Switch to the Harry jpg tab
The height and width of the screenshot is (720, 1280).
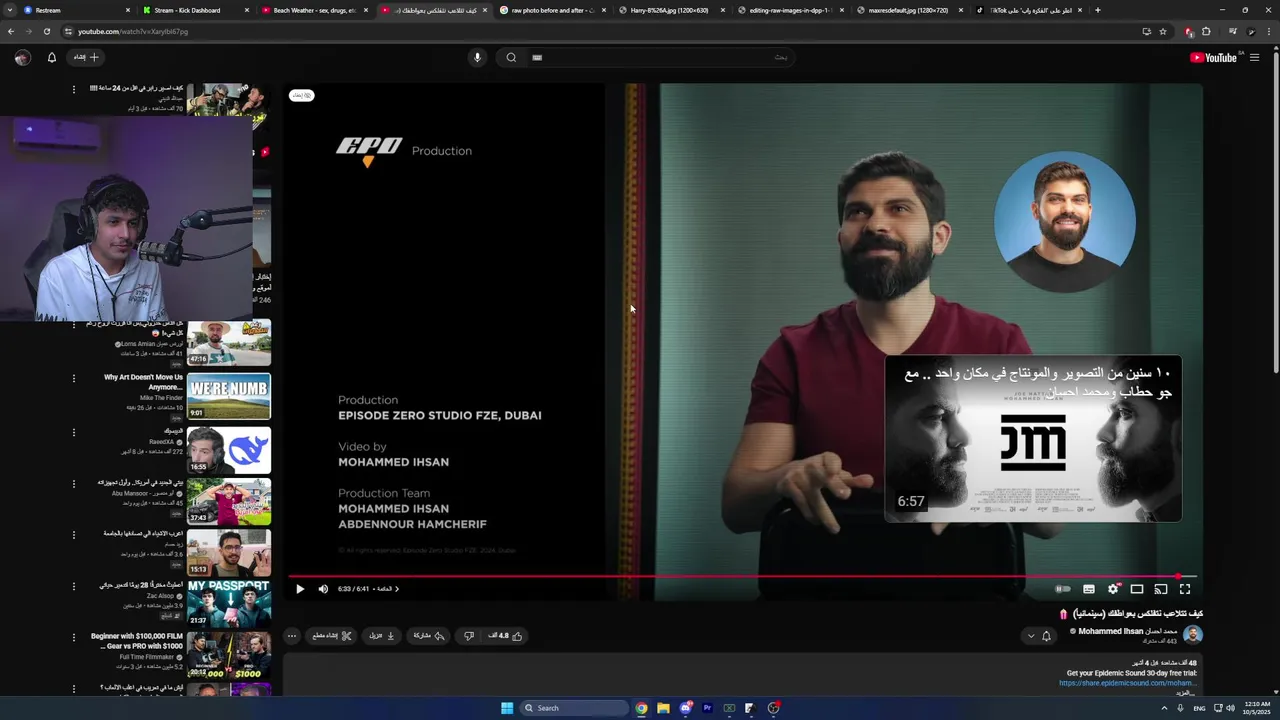pos(672,10)
